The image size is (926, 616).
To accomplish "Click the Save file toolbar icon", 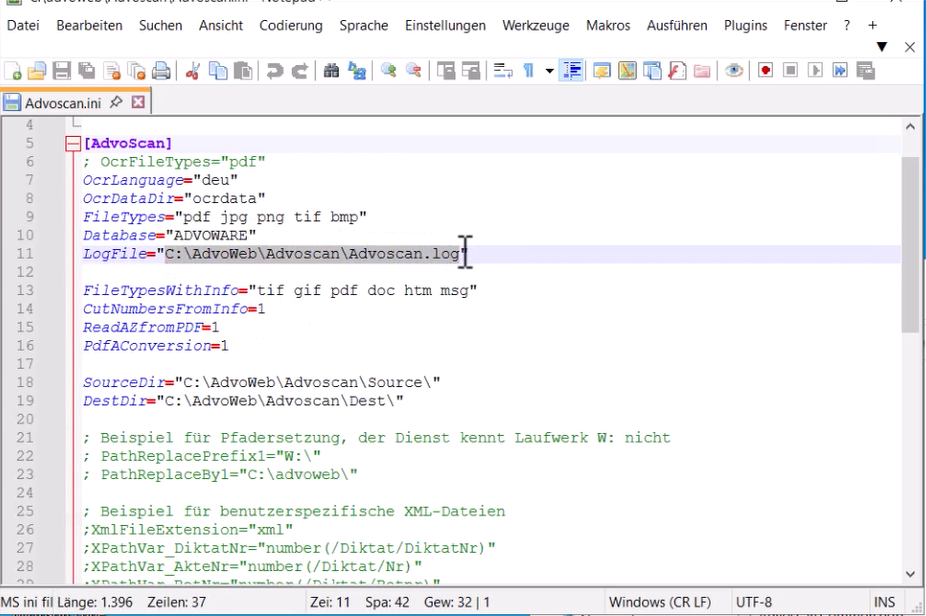I will (62, 71).
